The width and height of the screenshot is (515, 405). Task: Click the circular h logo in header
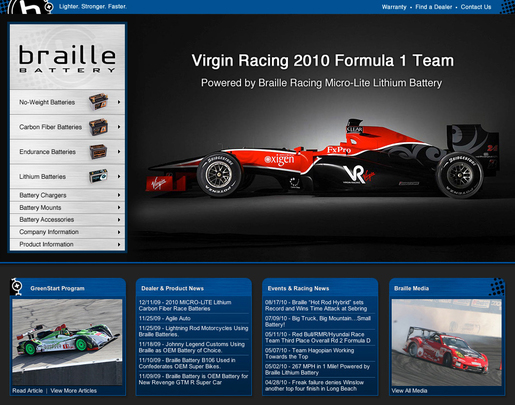(x=30, y=7)
